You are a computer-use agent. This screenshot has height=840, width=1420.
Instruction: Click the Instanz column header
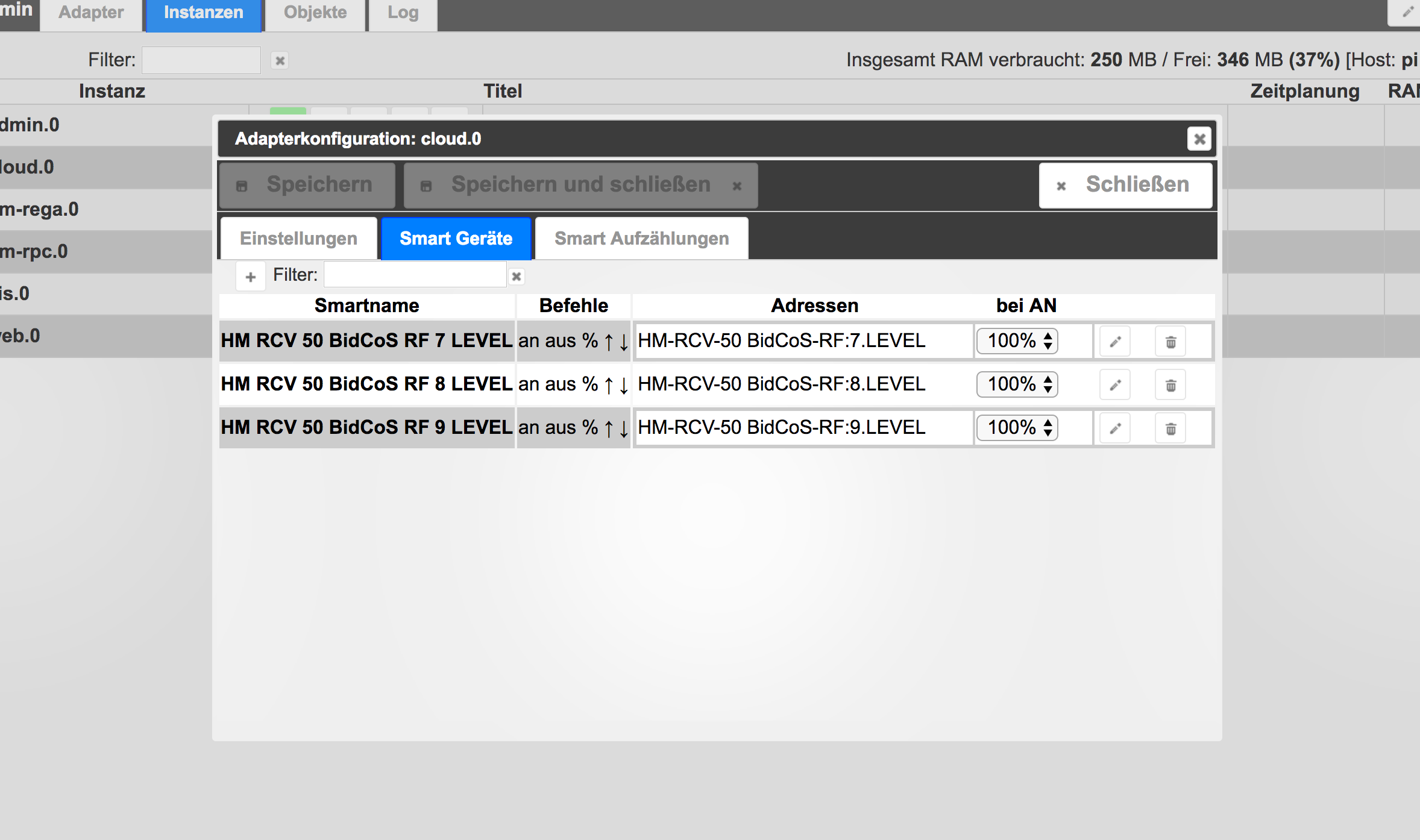click(112, 91)
